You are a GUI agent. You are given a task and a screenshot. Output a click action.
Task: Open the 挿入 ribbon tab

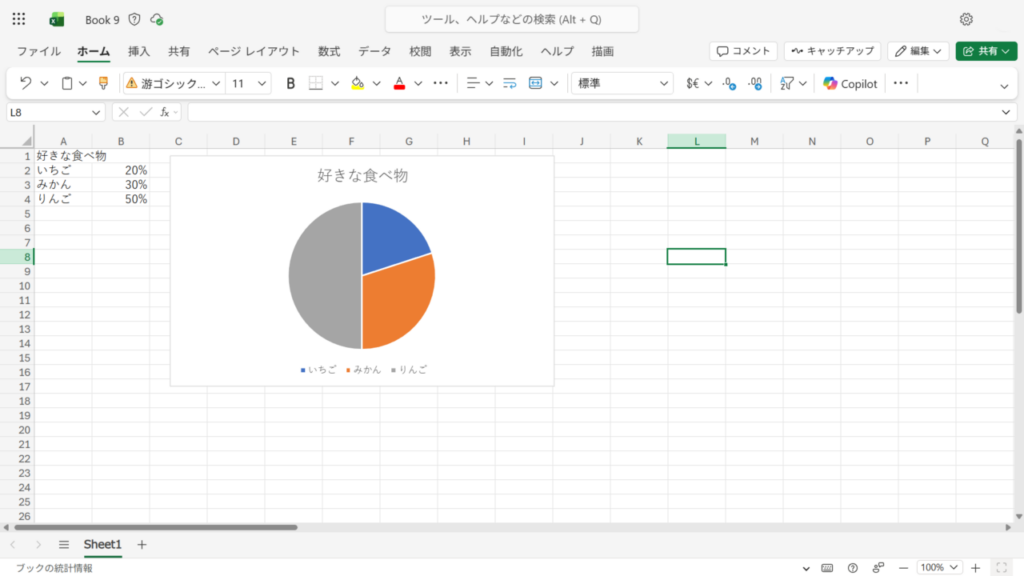coord(139,51)
